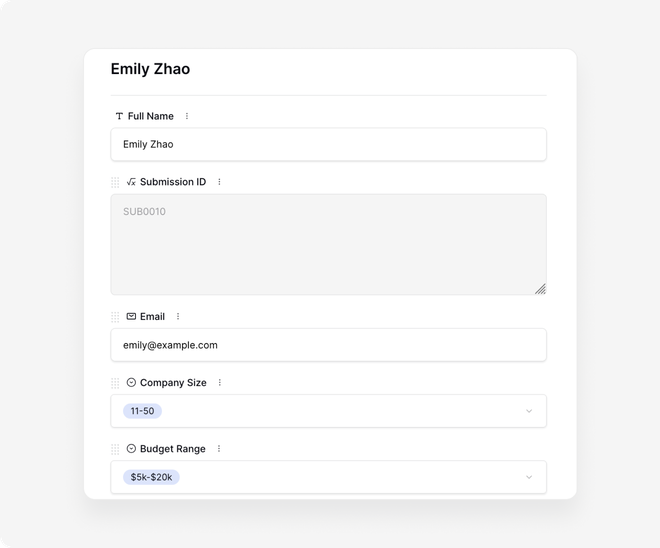
Task: Open the Full Name field options menu
Action: coord(186,116)
